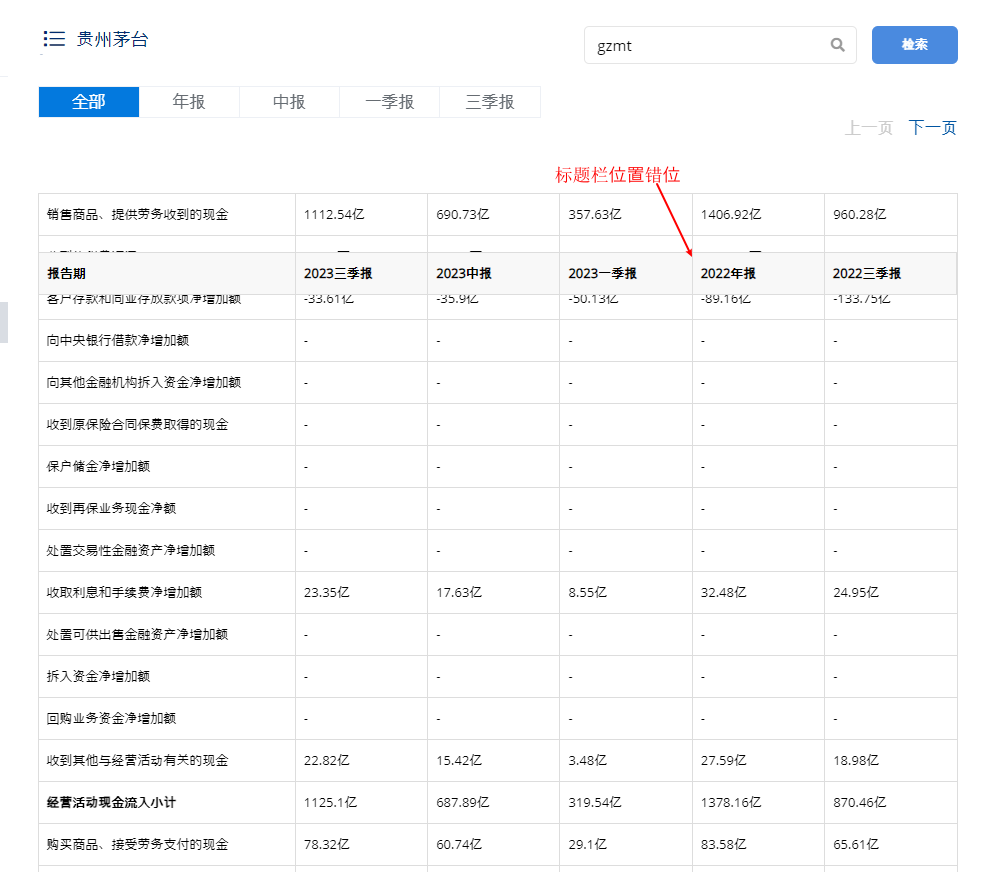Open the 三季报 tab
The image size is (1005, 872).
490,102
